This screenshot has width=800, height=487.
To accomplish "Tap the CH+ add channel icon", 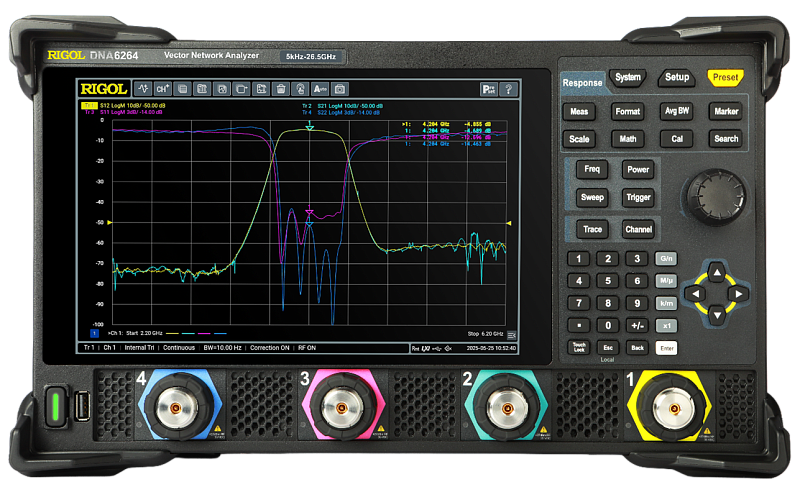I will pos(163,89).
